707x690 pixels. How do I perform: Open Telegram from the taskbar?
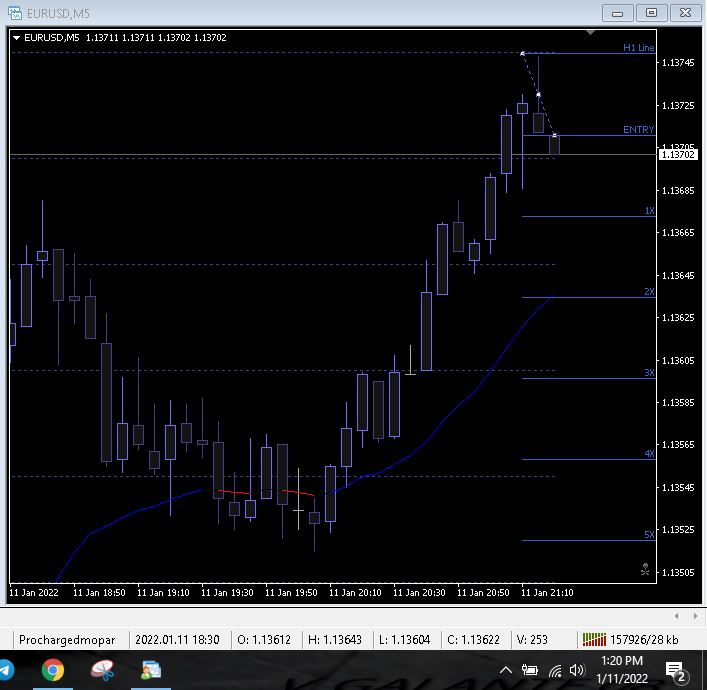click(x=5, y=670)
